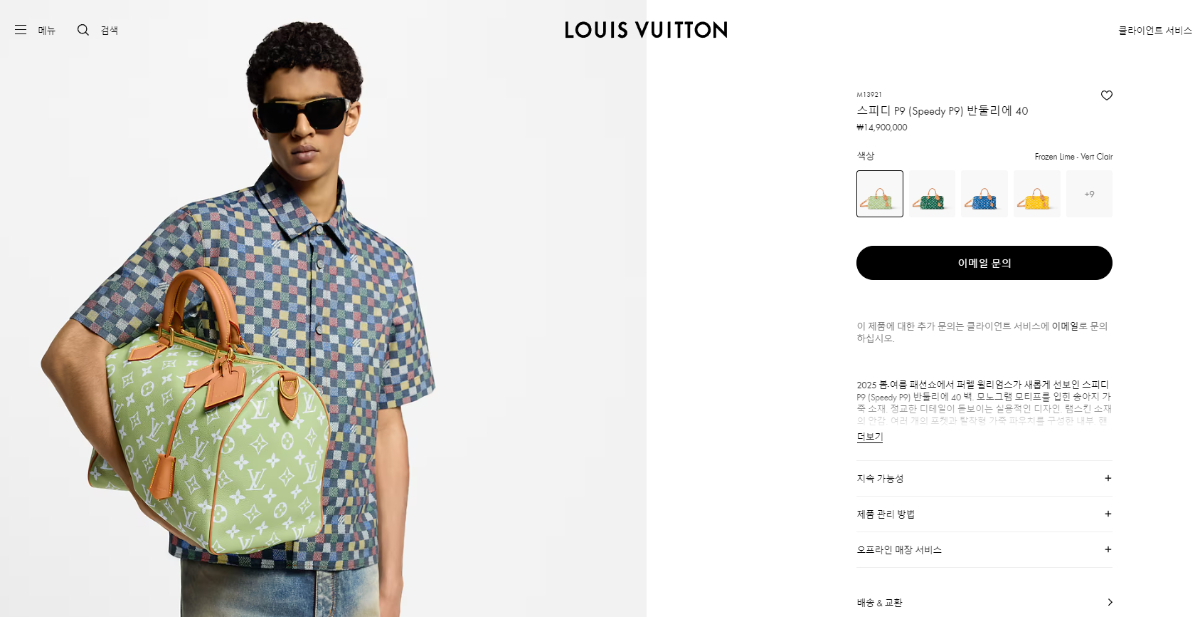The width and height of the screenshot is (1200, 617).
Task: Open the hamburger menu icon
Action: coord(20,30)
